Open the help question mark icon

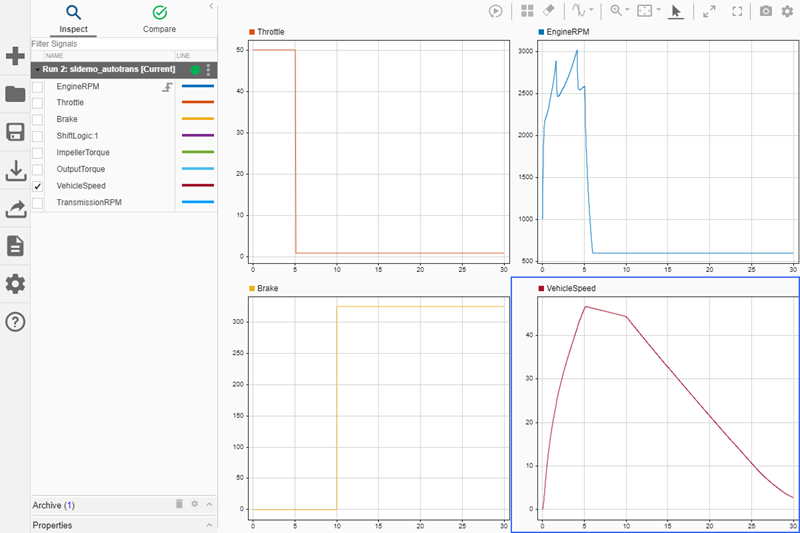click(15, 322)
